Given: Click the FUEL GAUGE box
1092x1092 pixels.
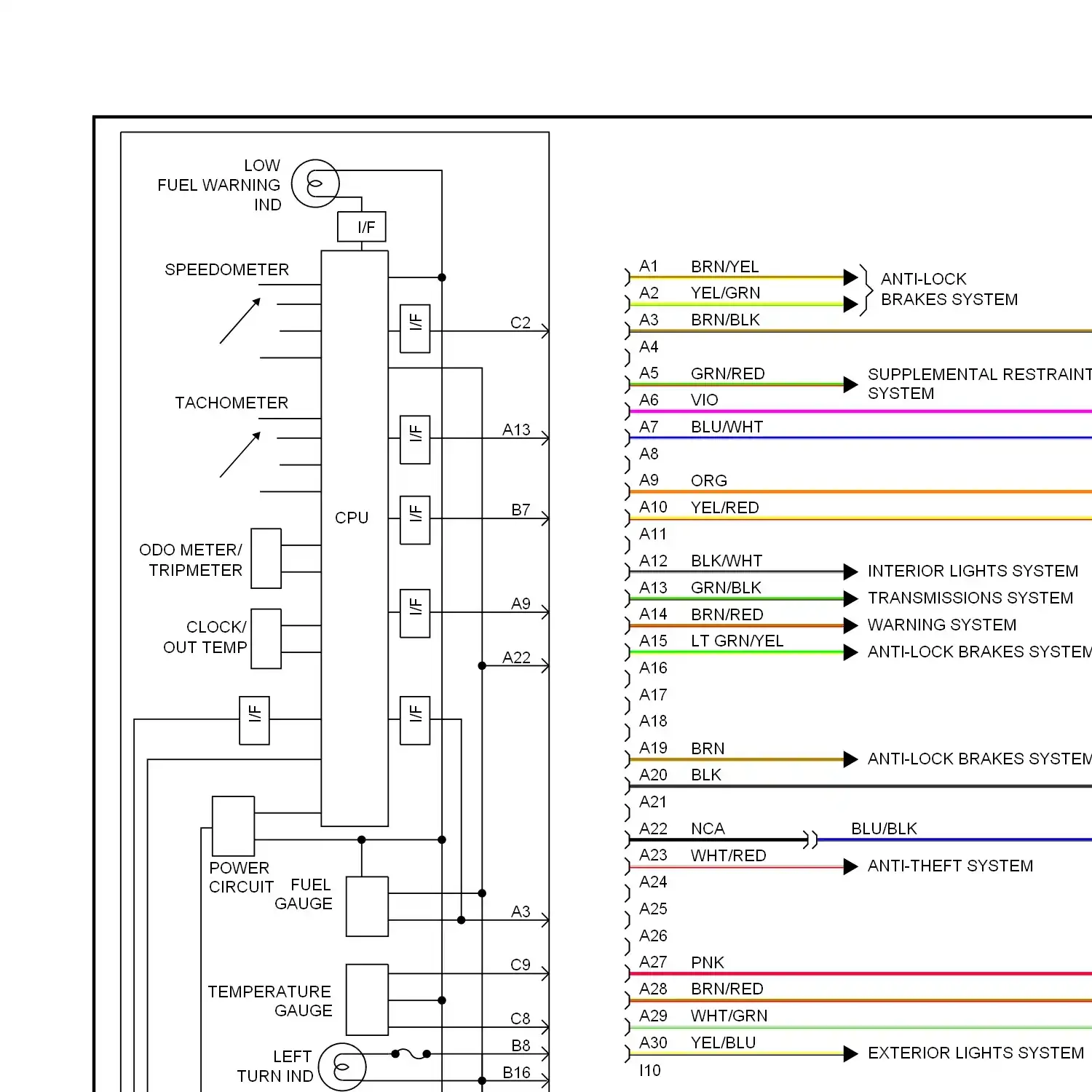Looking at the screenshot, I should click(x=367, y=906).
